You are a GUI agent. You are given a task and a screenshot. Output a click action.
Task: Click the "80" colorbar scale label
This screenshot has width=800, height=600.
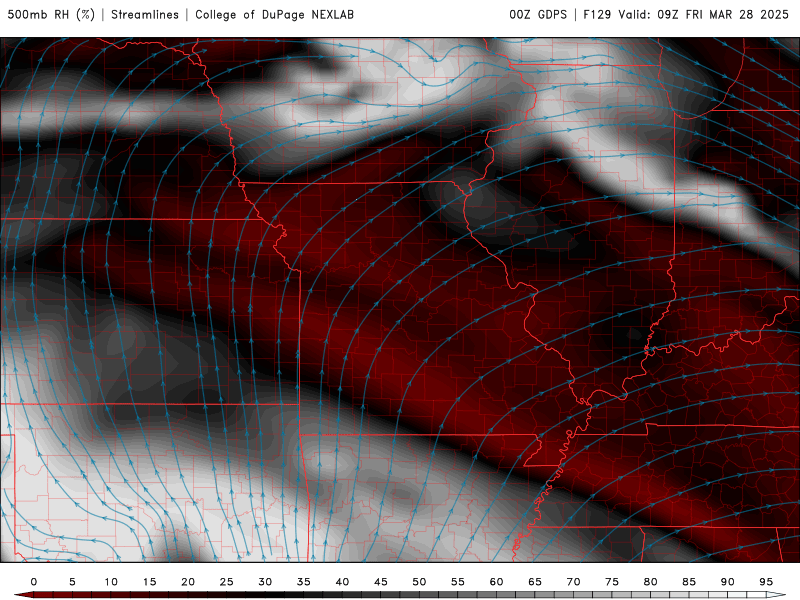tap(650, 582)
